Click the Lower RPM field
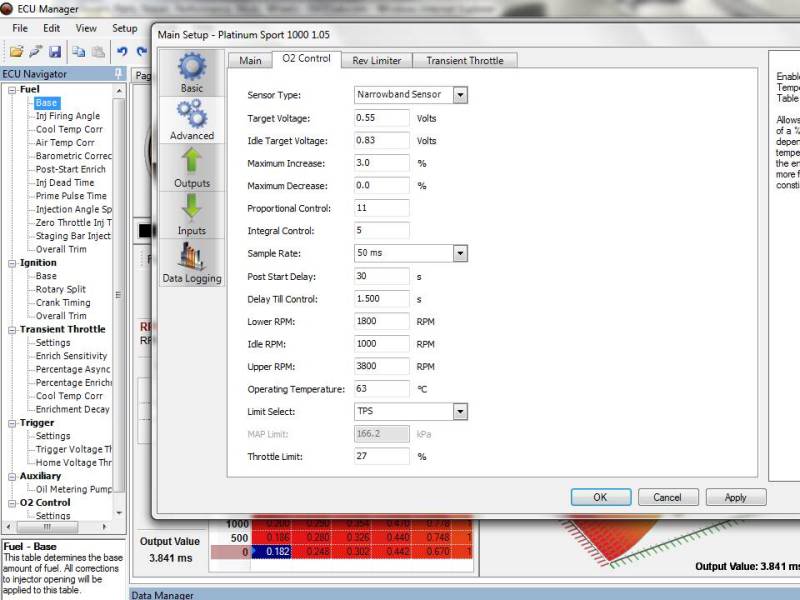800x600 pixels. (382, 321)
